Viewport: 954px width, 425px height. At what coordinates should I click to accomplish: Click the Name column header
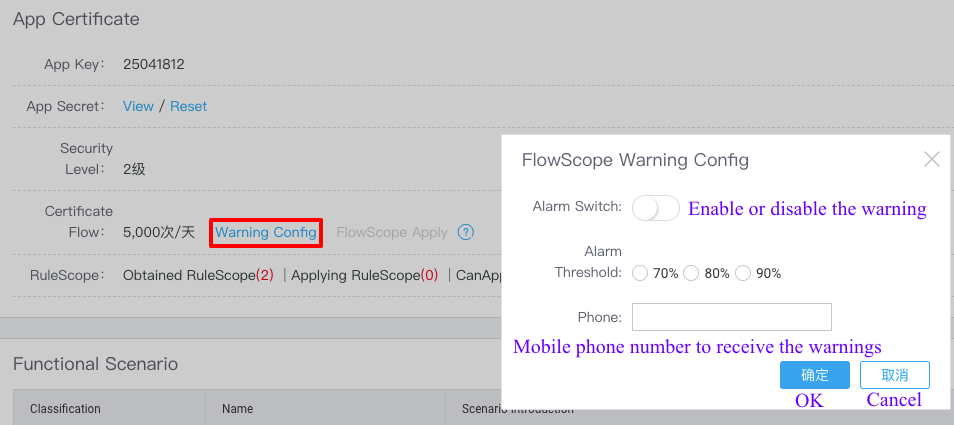point(237,409)
